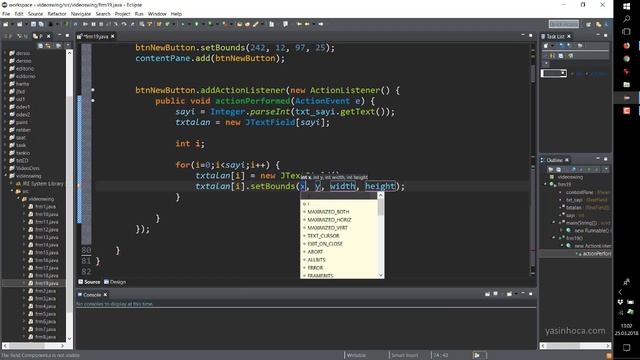Click Open Console icon in Console toolbar
The width and height of the screenshot is (640, 360).
coord(509,293)
